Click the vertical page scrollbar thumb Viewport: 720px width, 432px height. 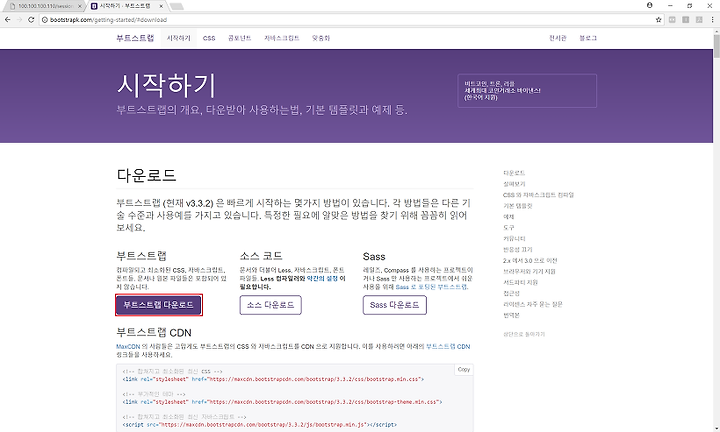[x=716, y=46]
